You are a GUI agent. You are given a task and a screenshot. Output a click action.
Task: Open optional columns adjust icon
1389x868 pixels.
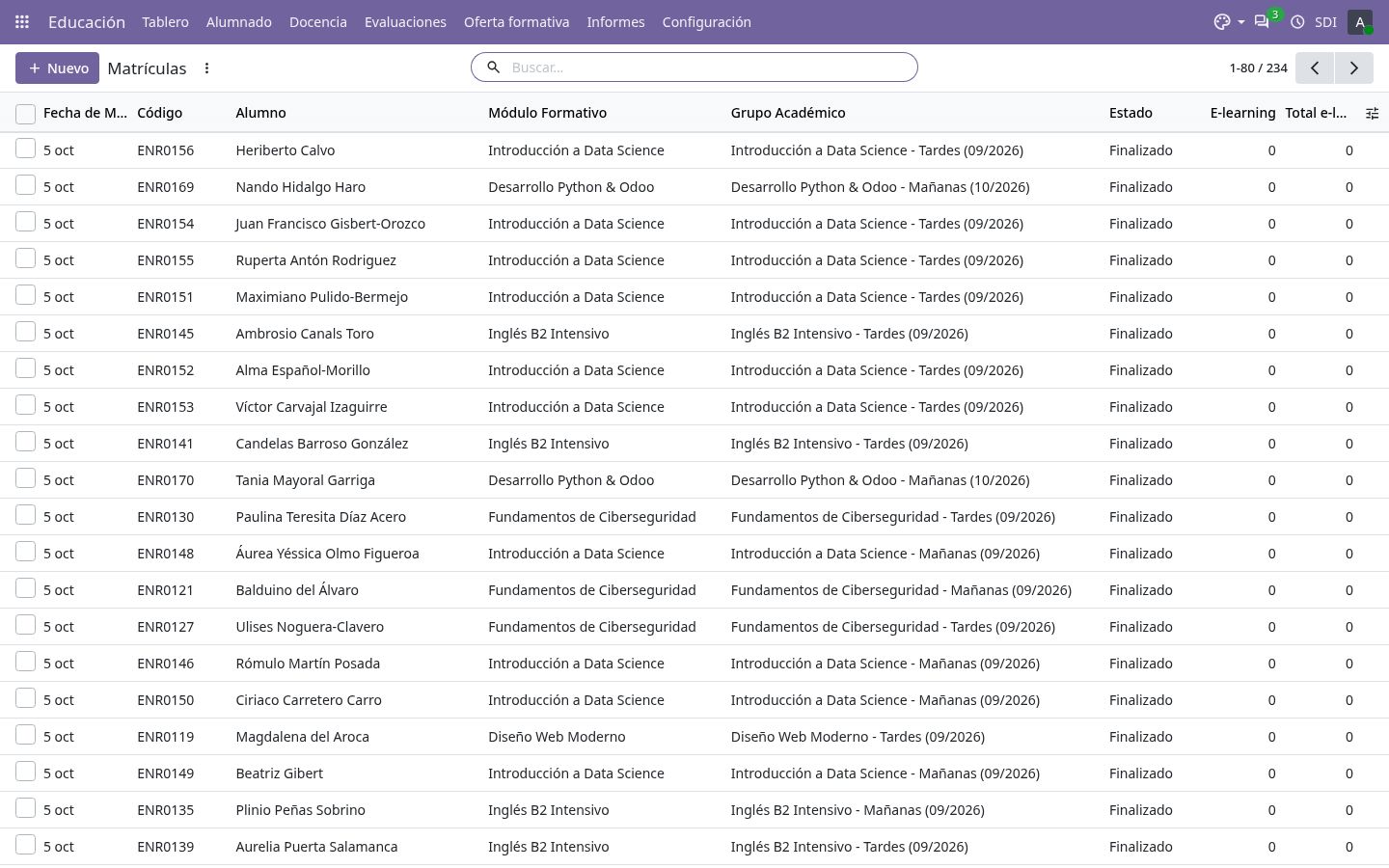coord(1372,113)
